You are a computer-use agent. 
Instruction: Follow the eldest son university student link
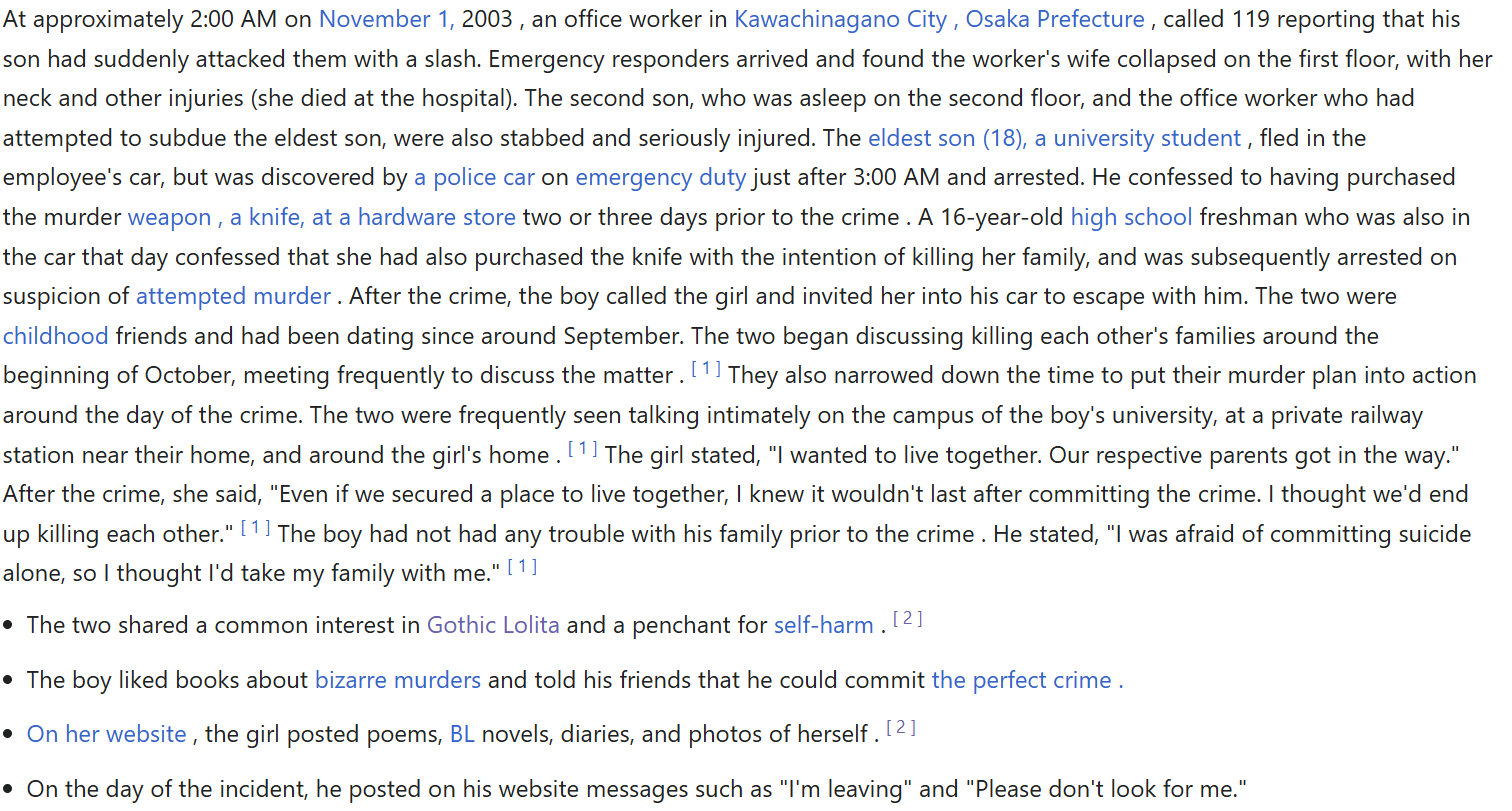[1054, 138]
